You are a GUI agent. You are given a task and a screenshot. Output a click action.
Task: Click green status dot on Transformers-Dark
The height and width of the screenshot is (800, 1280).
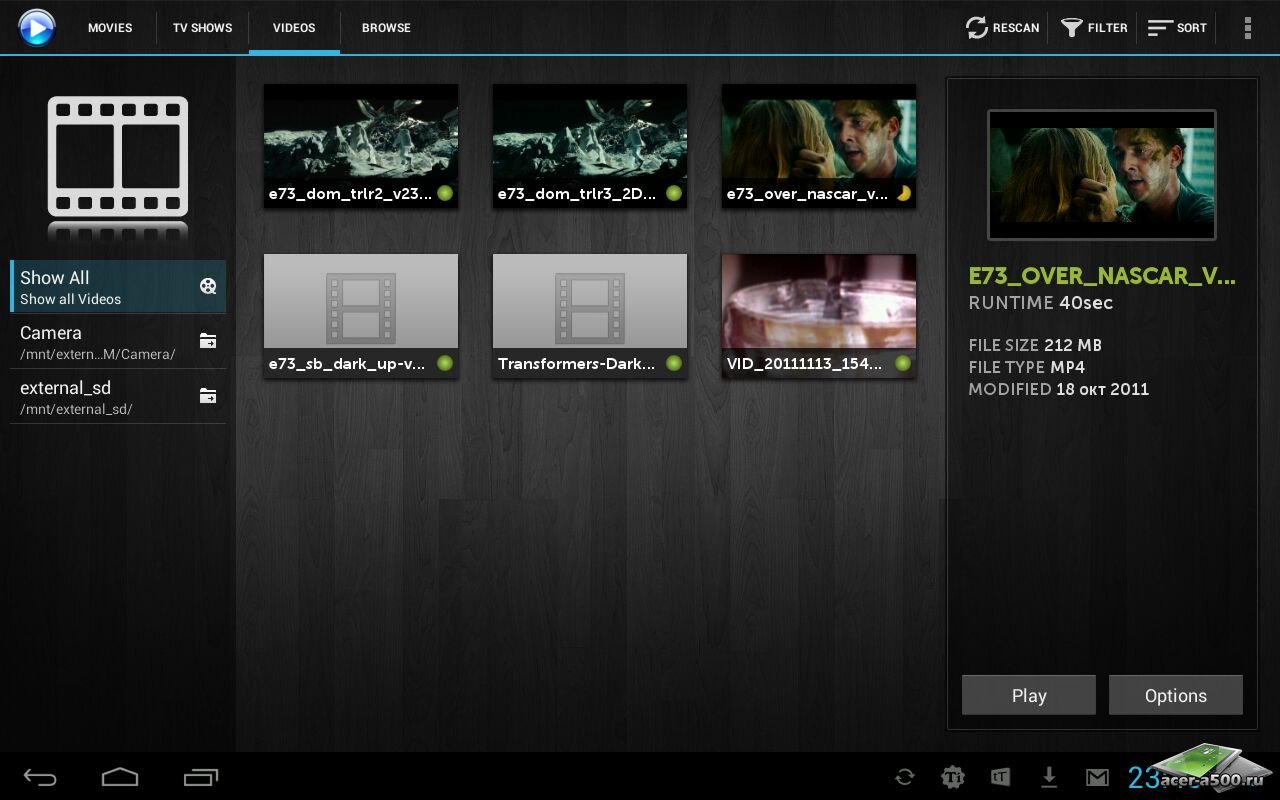point(674,363)
